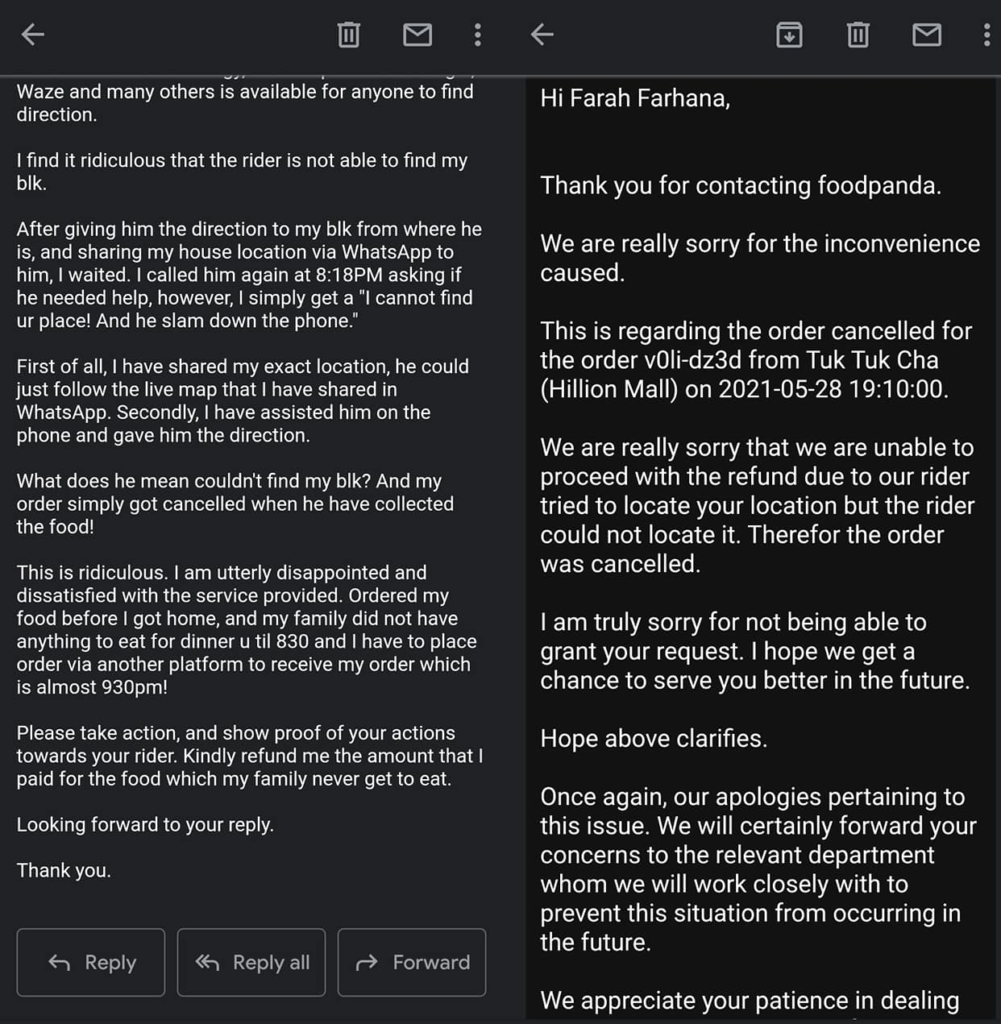Delete the foodpanda email with trash icon
1001x1024 pixels.
858,35
